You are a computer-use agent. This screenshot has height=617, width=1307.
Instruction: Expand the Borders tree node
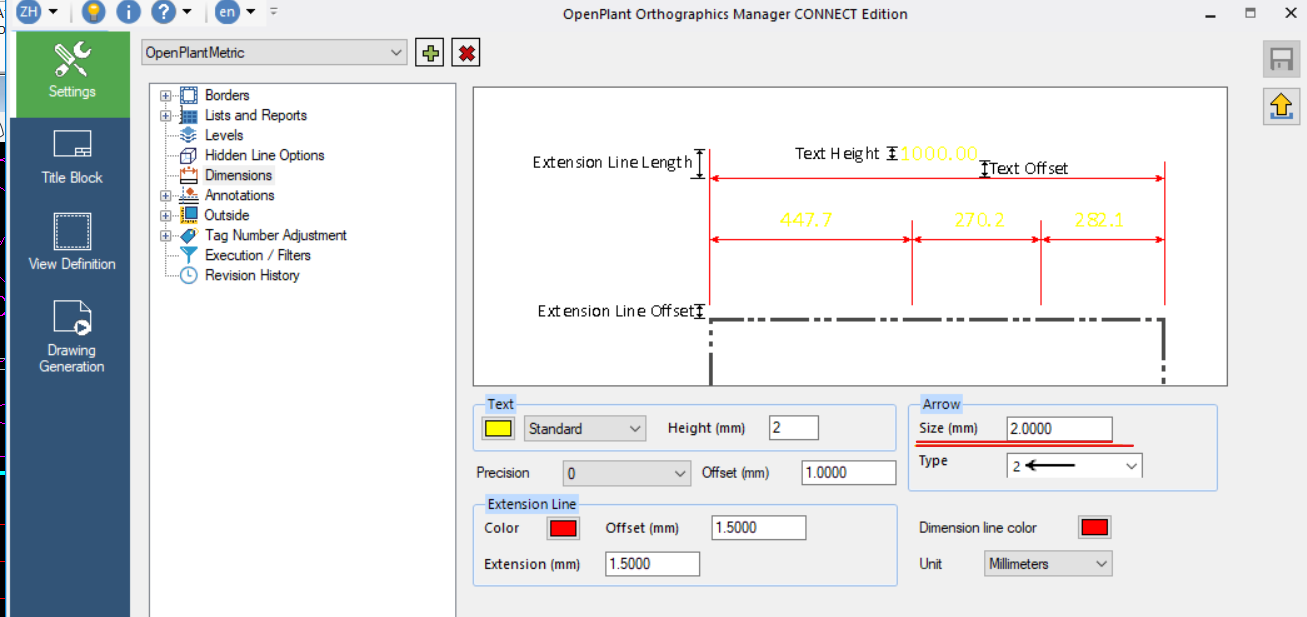pos(166,96)
